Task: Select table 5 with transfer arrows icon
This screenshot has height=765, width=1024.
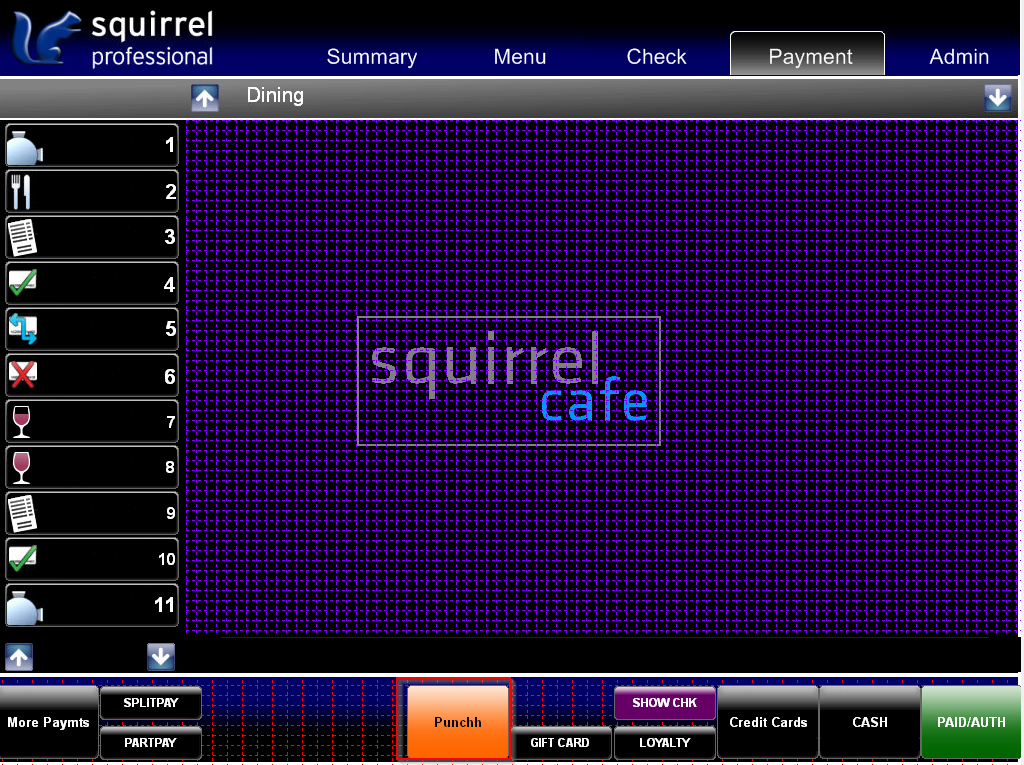Action: [92, 329]
